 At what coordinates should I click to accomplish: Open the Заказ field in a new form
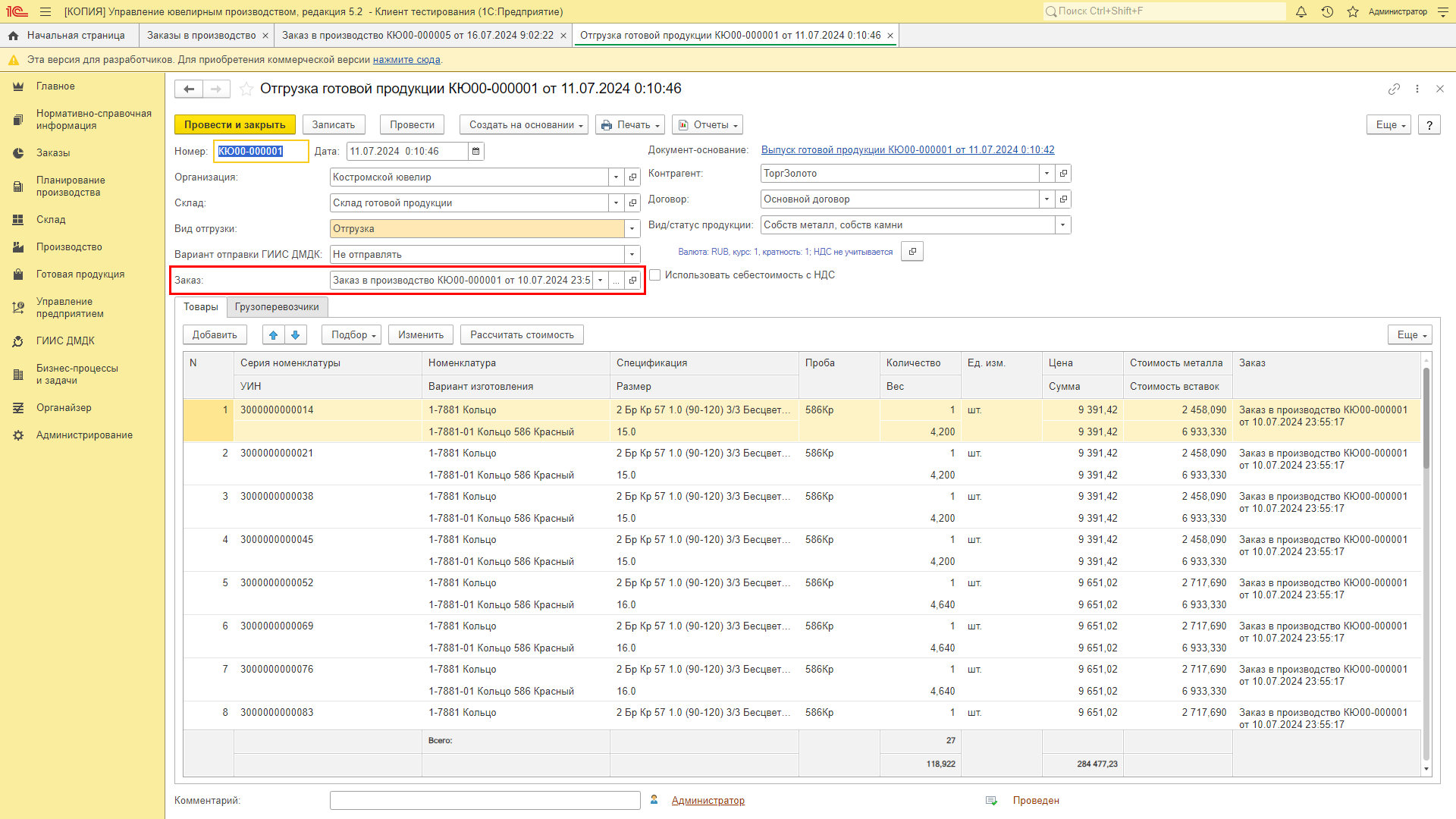pos(632,281)
